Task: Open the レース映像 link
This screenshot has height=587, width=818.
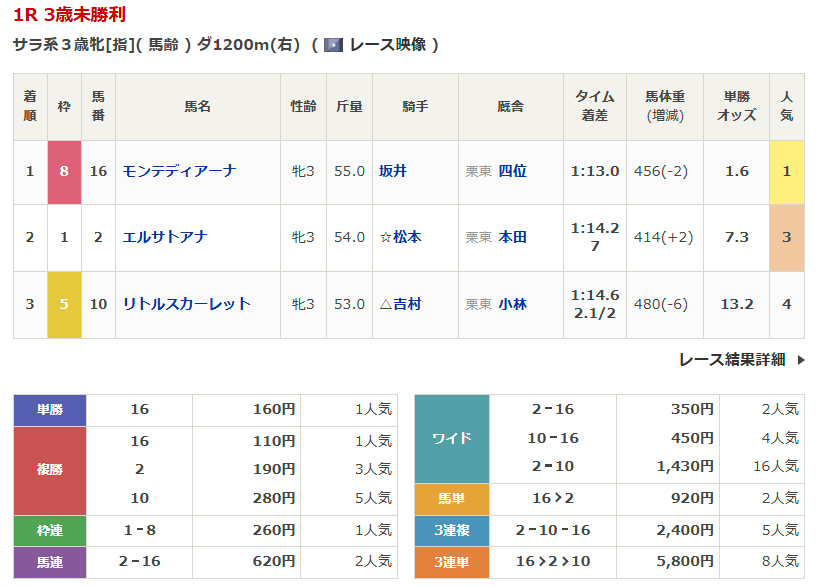Action: tap(388, 45)
